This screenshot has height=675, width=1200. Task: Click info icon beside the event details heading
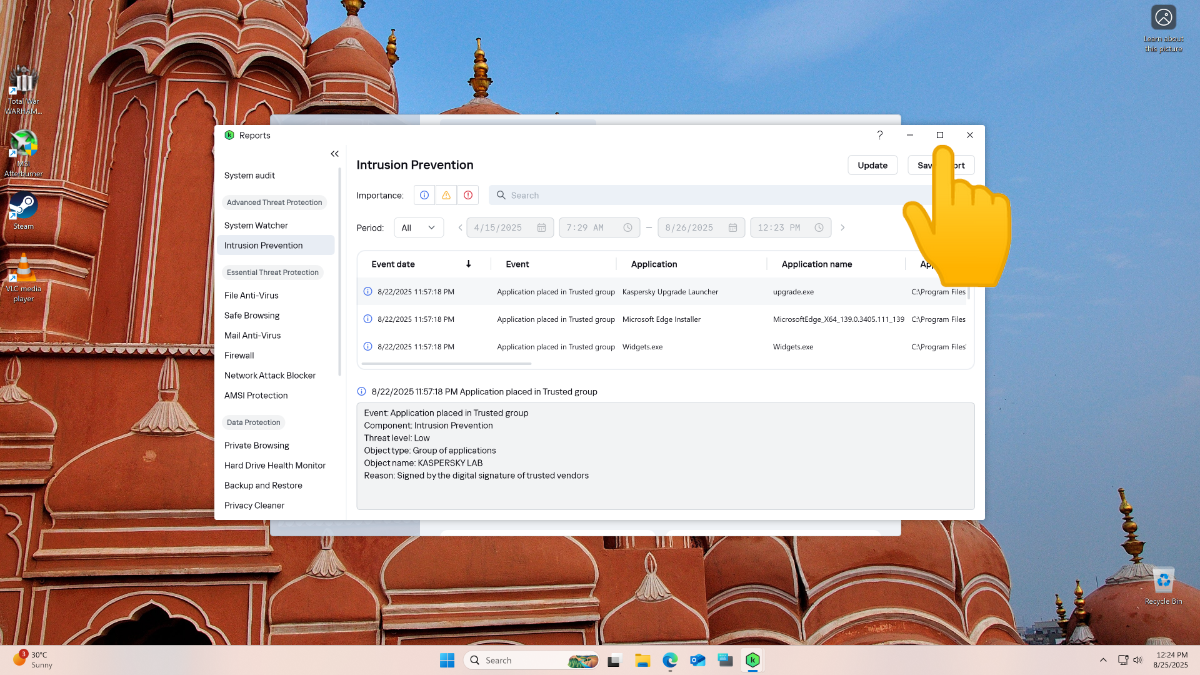pyautogui.click(x=362, y=392)
